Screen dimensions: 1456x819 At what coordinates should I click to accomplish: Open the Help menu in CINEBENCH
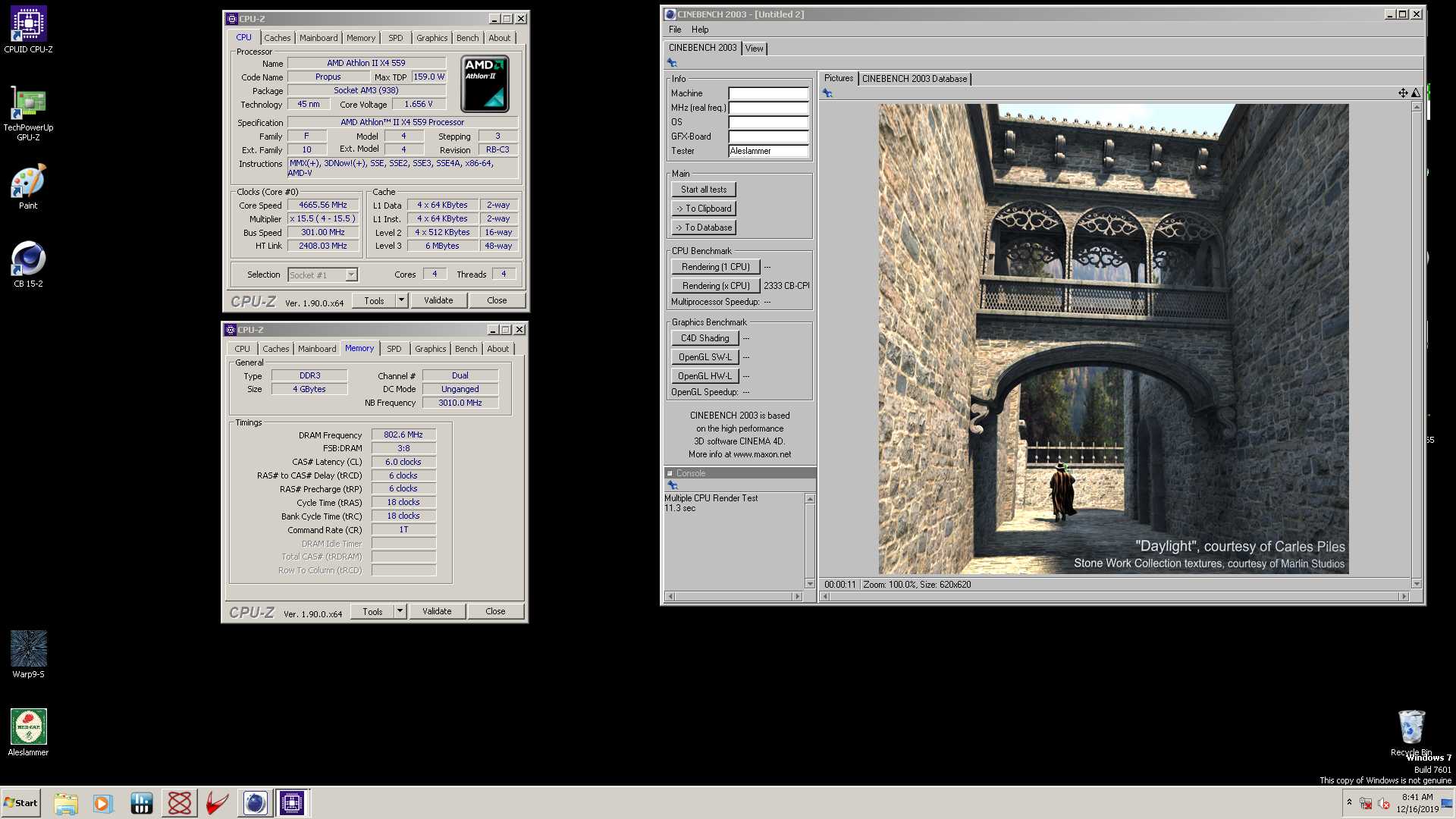[x=700, y=30]
